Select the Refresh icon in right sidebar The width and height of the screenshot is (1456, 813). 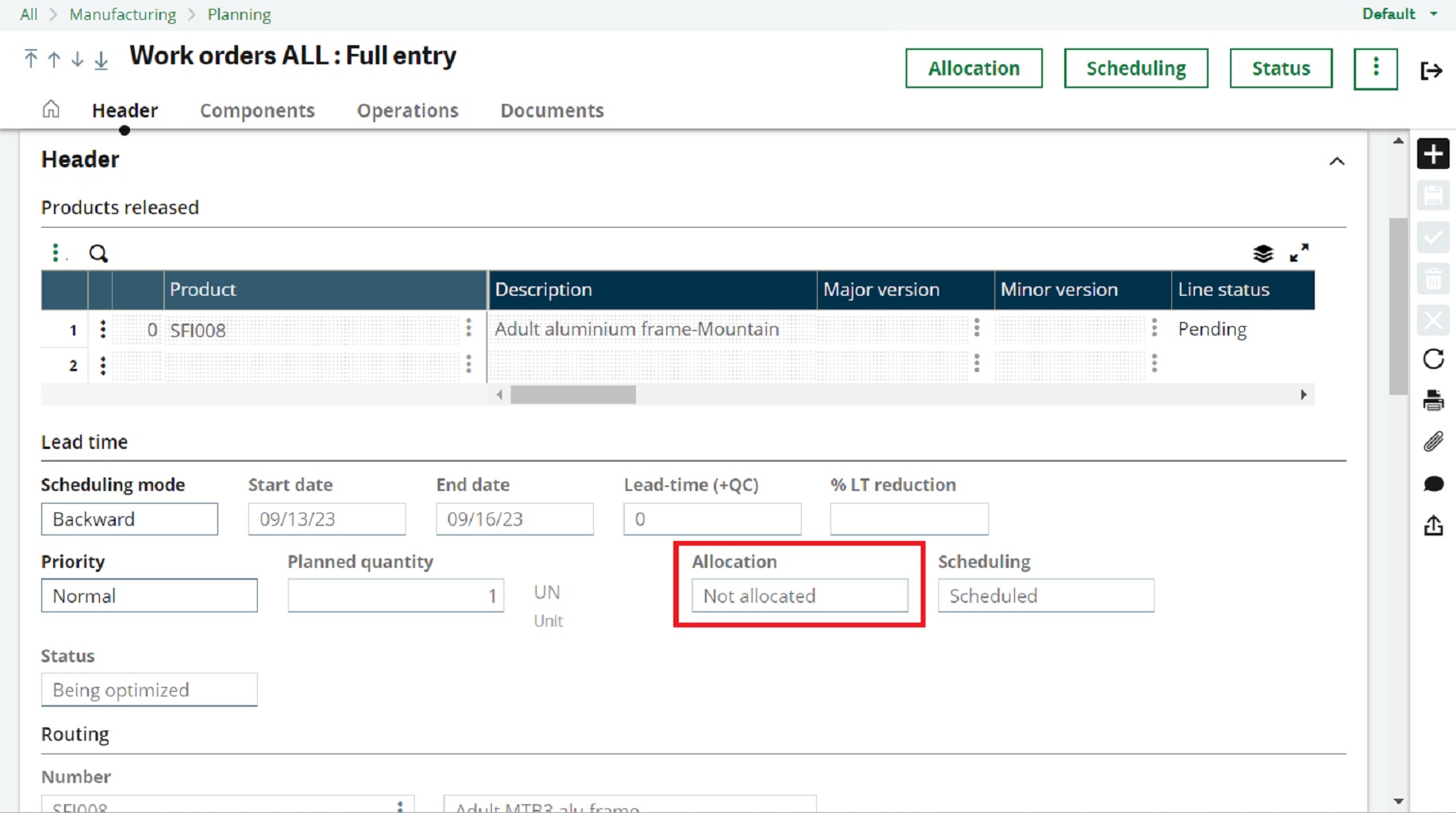[1433, 360]
